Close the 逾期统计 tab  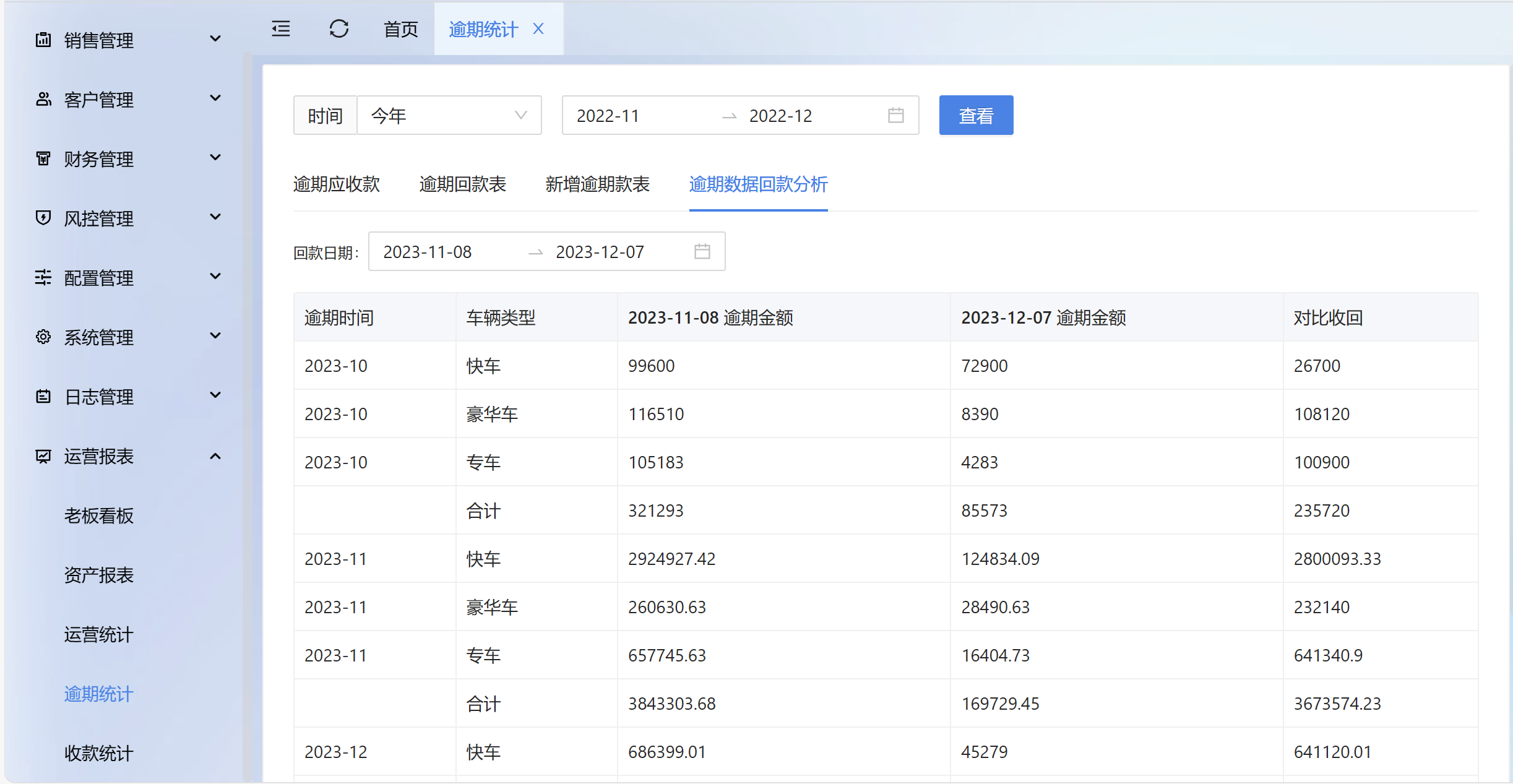538,29
